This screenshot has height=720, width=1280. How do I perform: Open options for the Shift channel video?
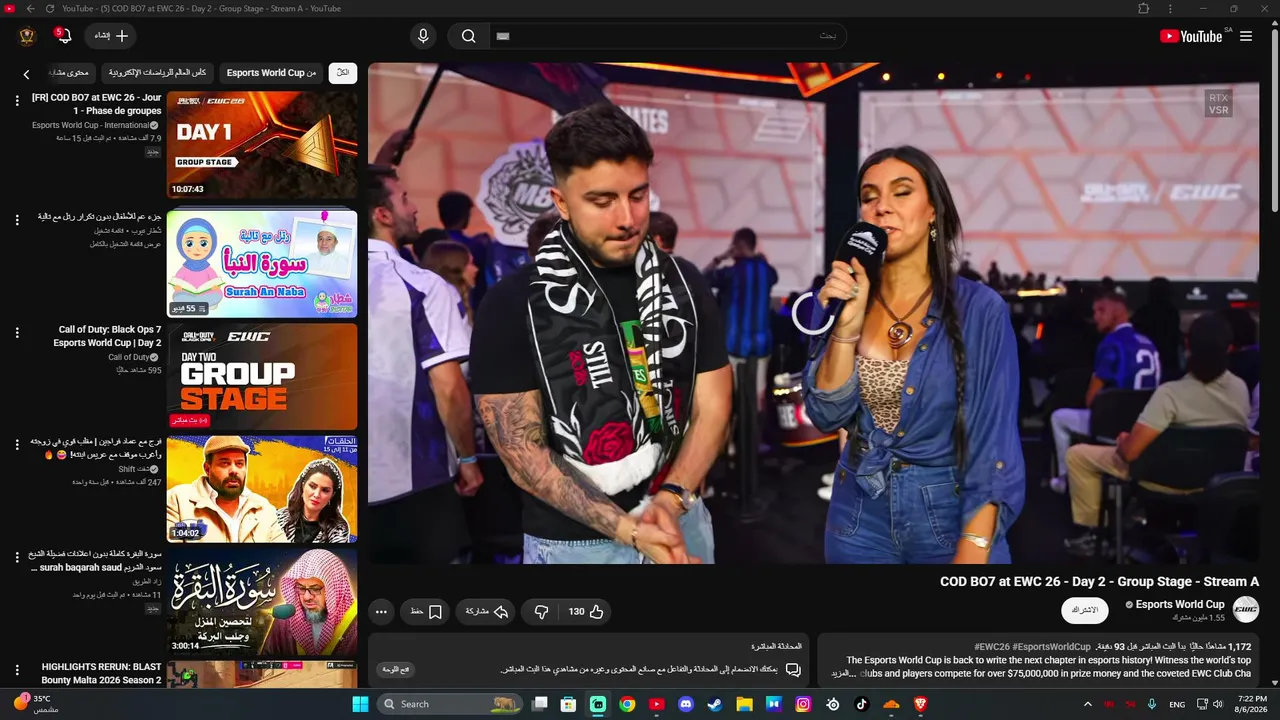click(17, 444)
